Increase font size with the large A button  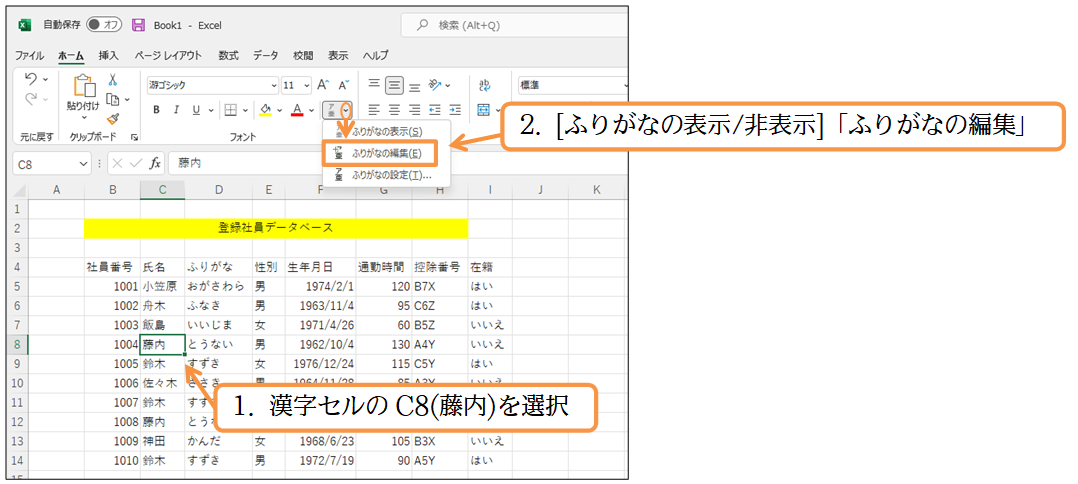pyautogui.click(x=322, y=85)
